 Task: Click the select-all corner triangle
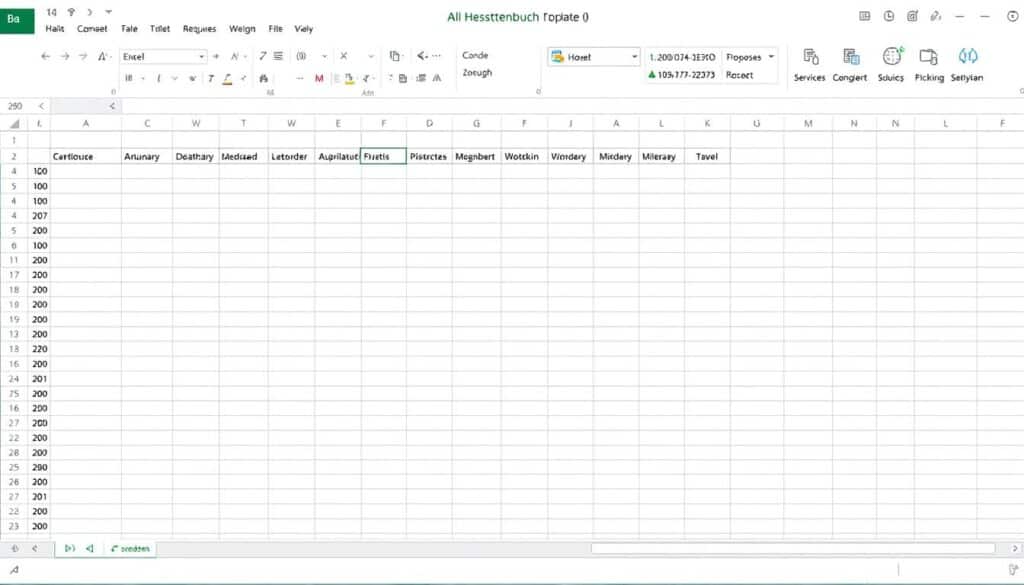tap(14, 123)
